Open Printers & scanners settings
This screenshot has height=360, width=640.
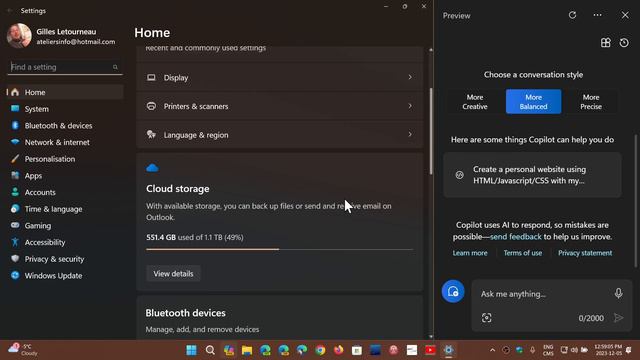click(x=280, y=106)
